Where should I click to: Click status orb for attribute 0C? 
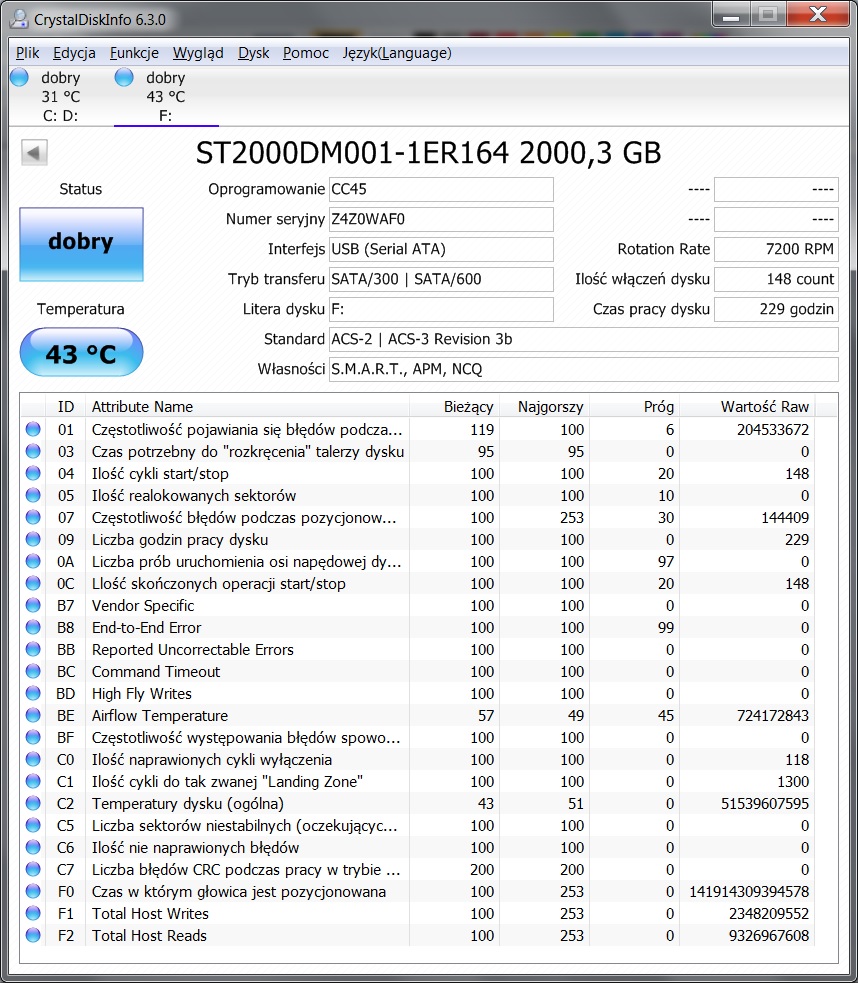click(33, 583)
